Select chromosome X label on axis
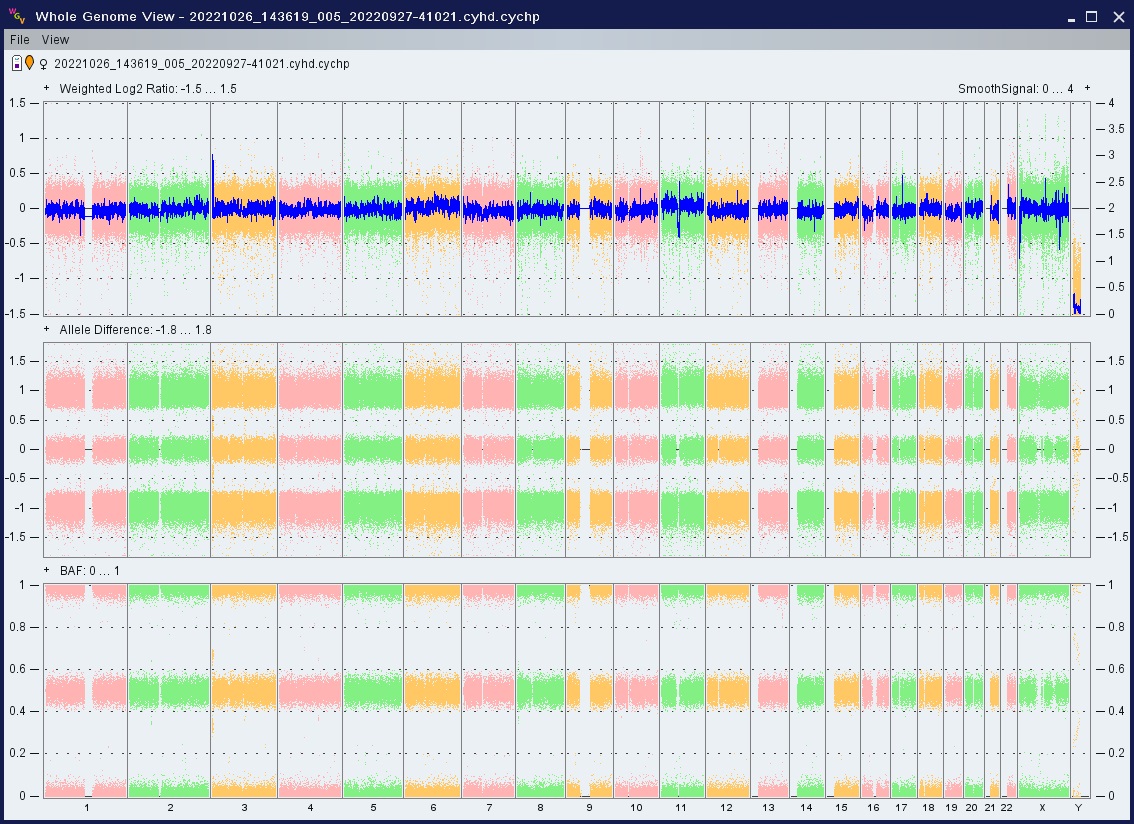 1042,807
